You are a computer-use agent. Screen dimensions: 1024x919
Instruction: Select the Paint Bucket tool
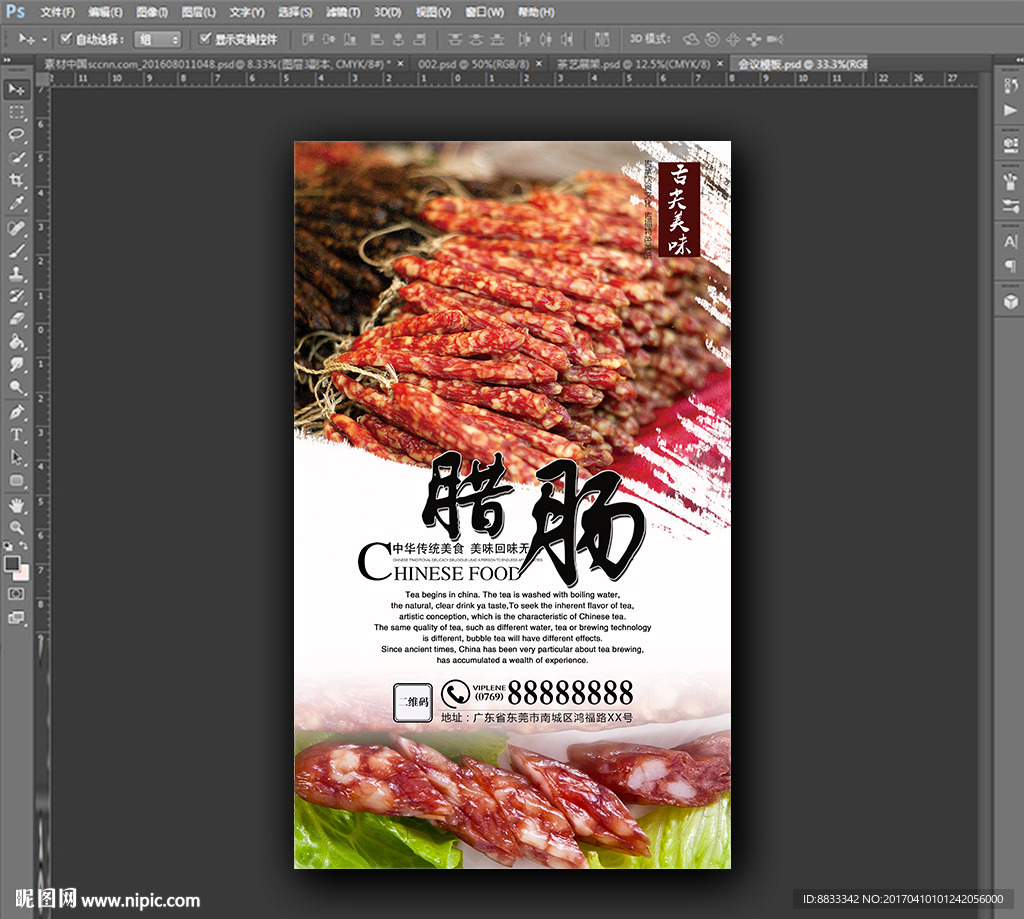pyautogui.click(x=16, y=342)
